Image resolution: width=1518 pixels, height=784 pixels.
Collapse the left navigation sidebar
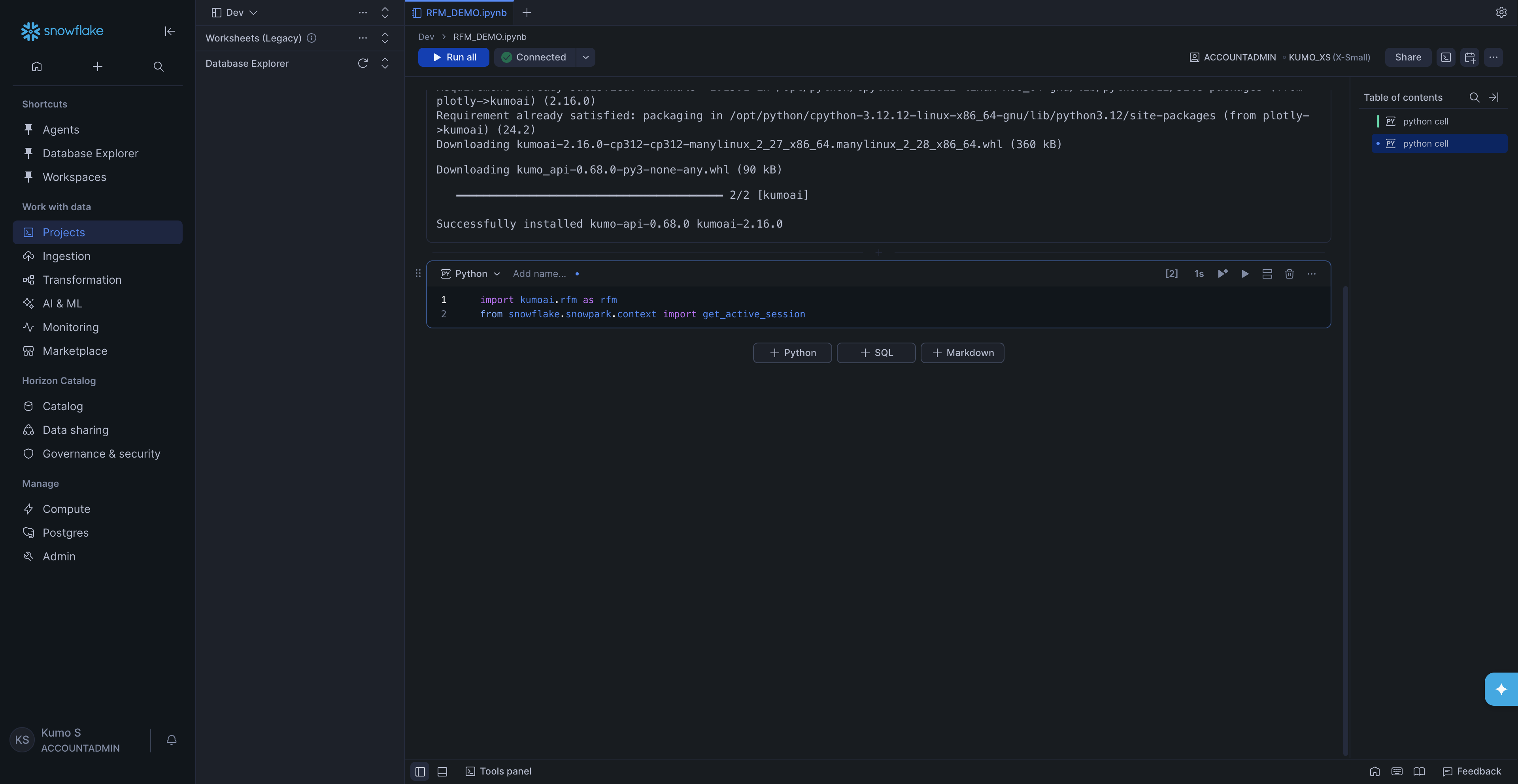tap(170, 31)
